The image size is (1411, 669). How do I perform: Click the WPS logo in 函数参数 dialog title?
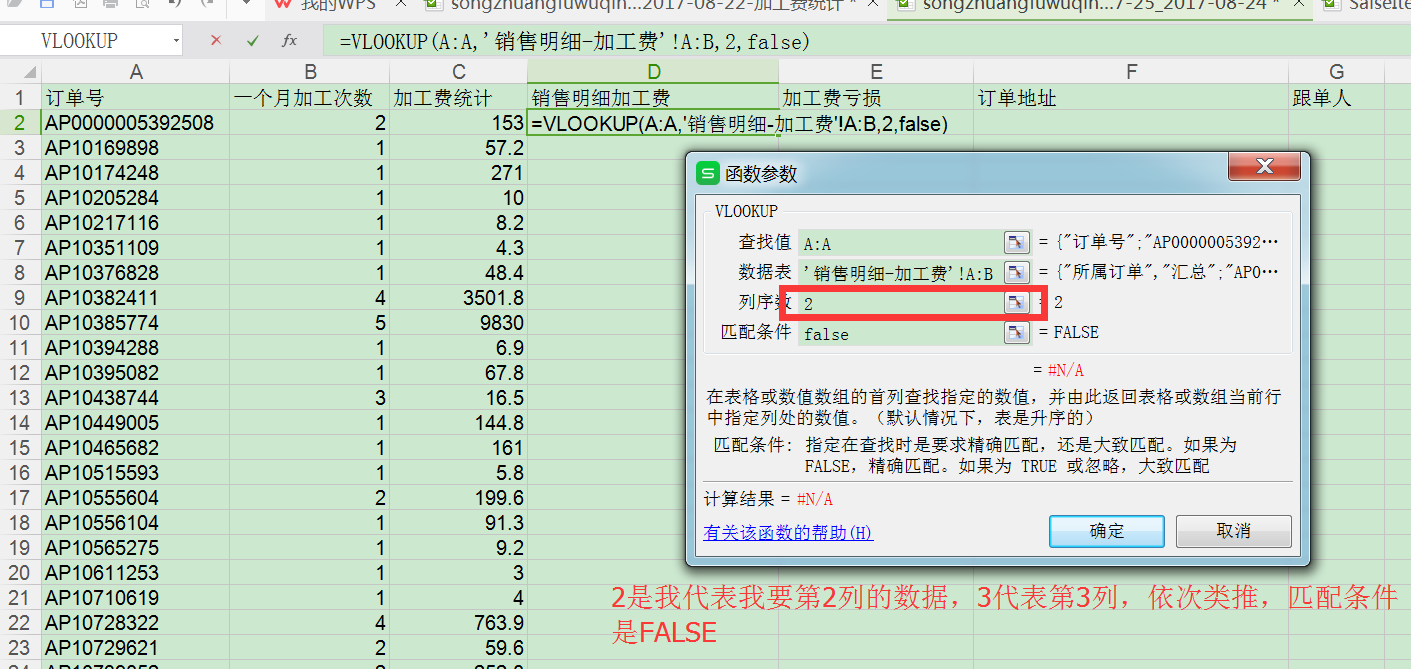pos(708,173)
